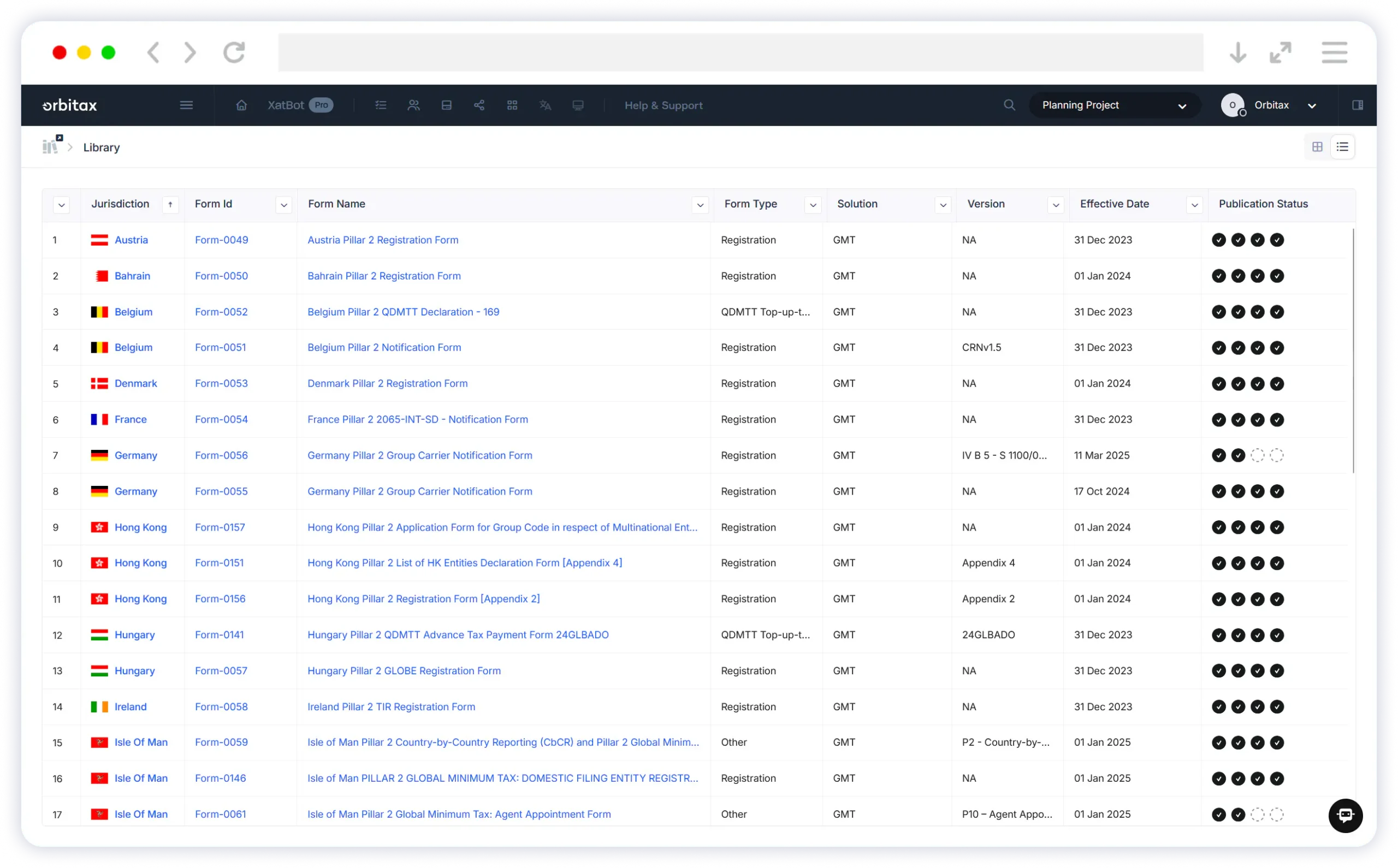The width and height of the screenshot is (1398, 868).
Task: Open Help & Support menu
Action: point(663,105)
